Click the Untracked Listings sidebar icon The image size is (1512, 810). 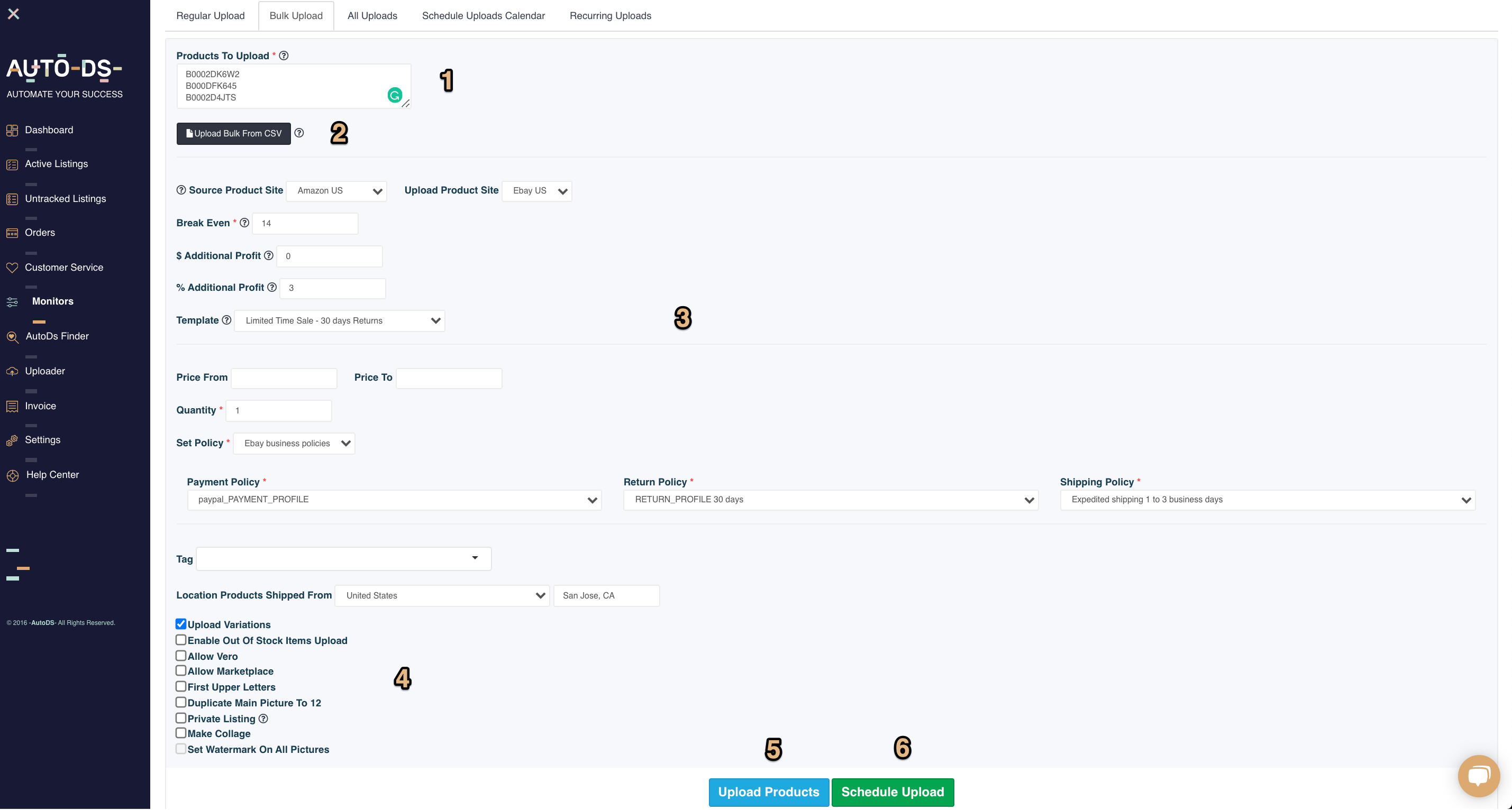pos(12,199)
